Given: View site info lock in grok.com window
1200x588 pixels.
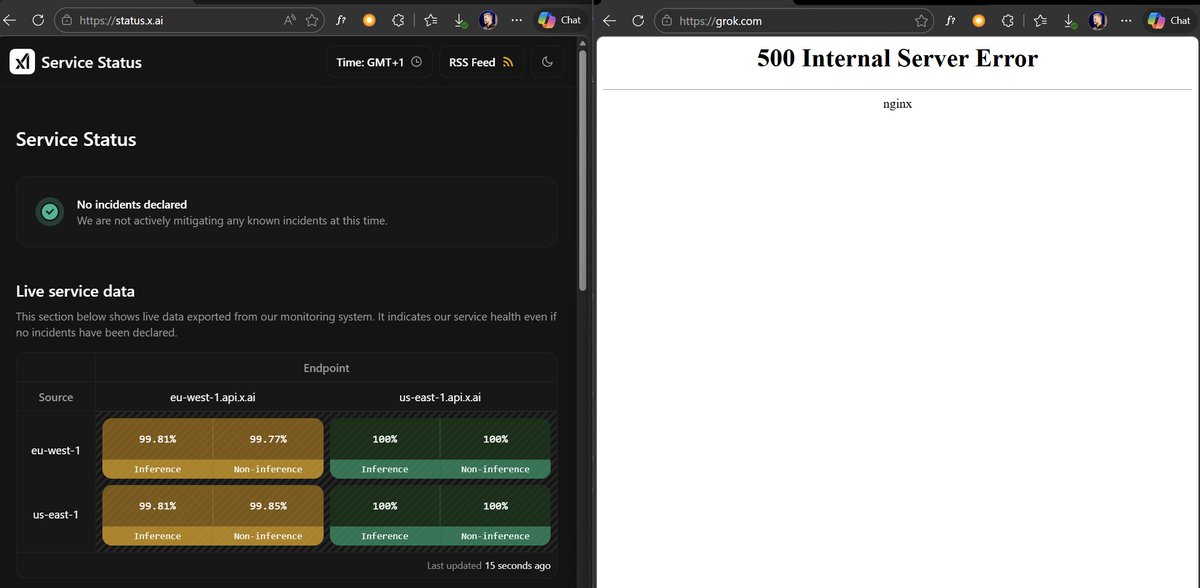Looking at the screenshot, I should [x=666, y=20].
